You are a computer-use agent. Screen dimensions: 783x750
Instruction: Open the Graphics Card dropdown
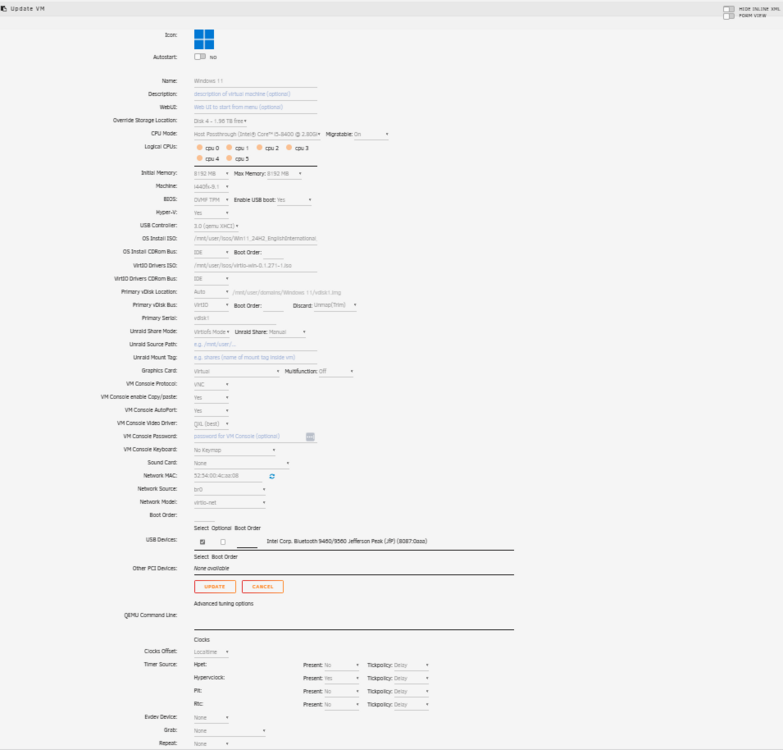pyautogui.click(x=237, y=372)
